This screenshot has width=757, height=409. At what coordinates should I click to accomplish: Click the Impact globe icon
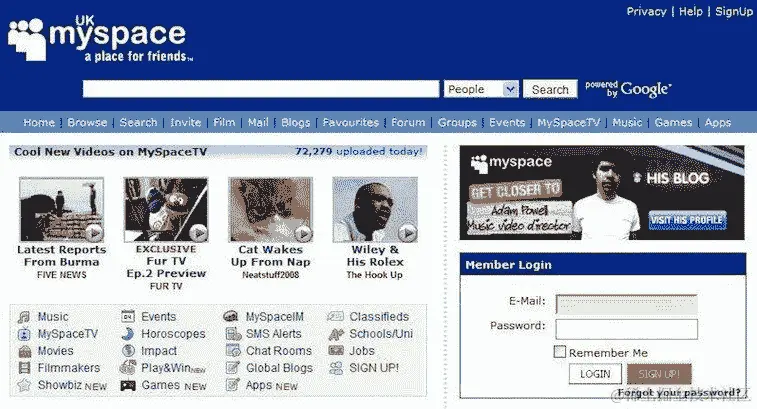pyautogui.click(x=128, y=351)
